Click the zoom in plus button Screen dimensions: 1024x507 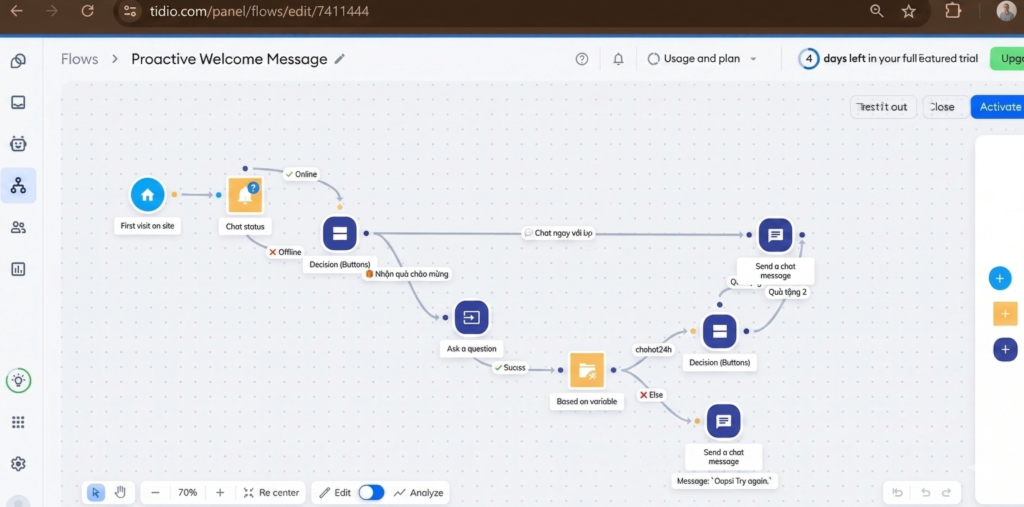[220, 492]
